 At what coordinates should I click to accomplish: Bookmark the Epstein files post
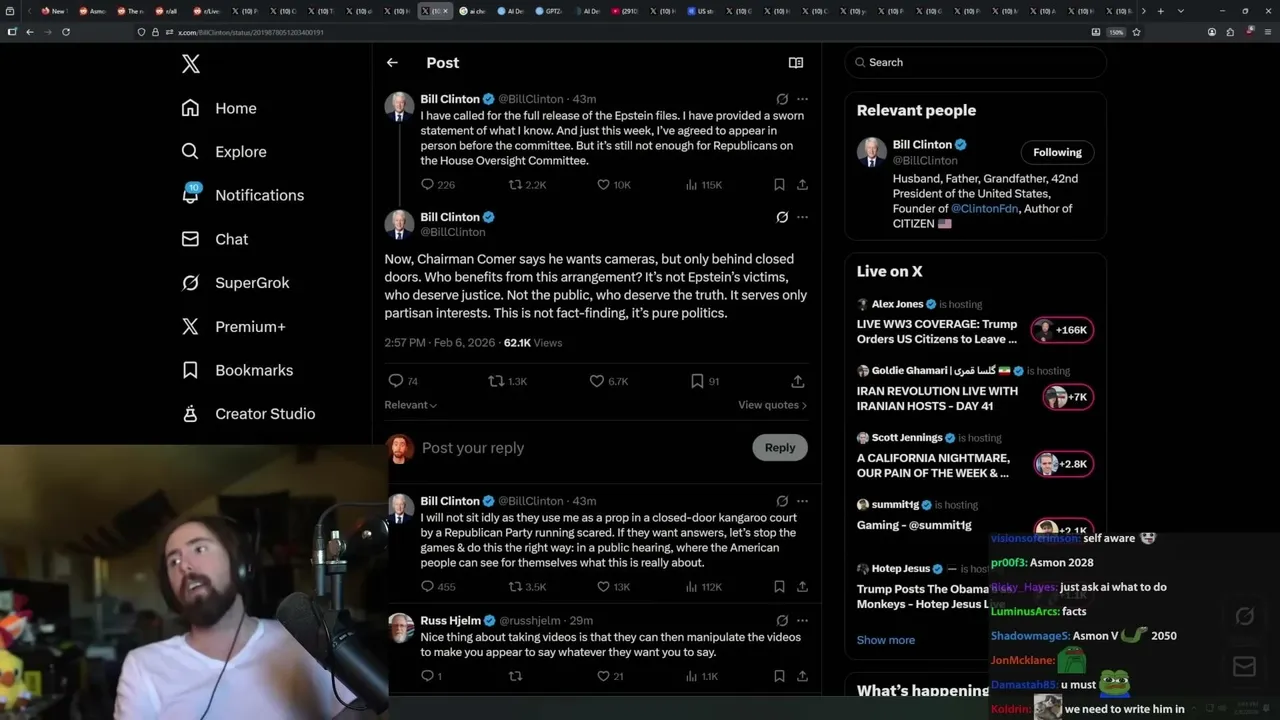[x=779, y=185]
